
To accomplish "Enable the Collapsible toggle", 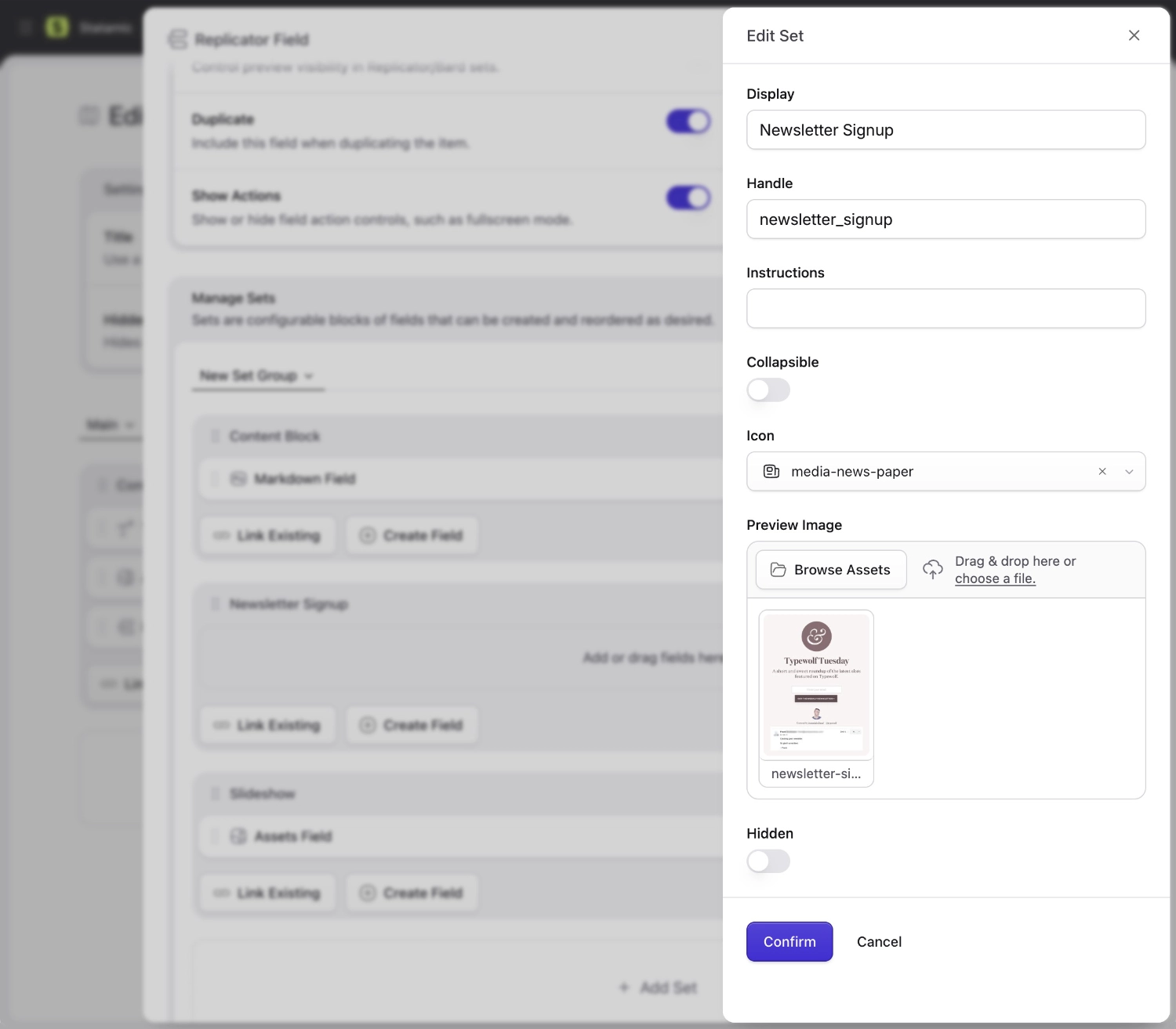I will 768,389.
